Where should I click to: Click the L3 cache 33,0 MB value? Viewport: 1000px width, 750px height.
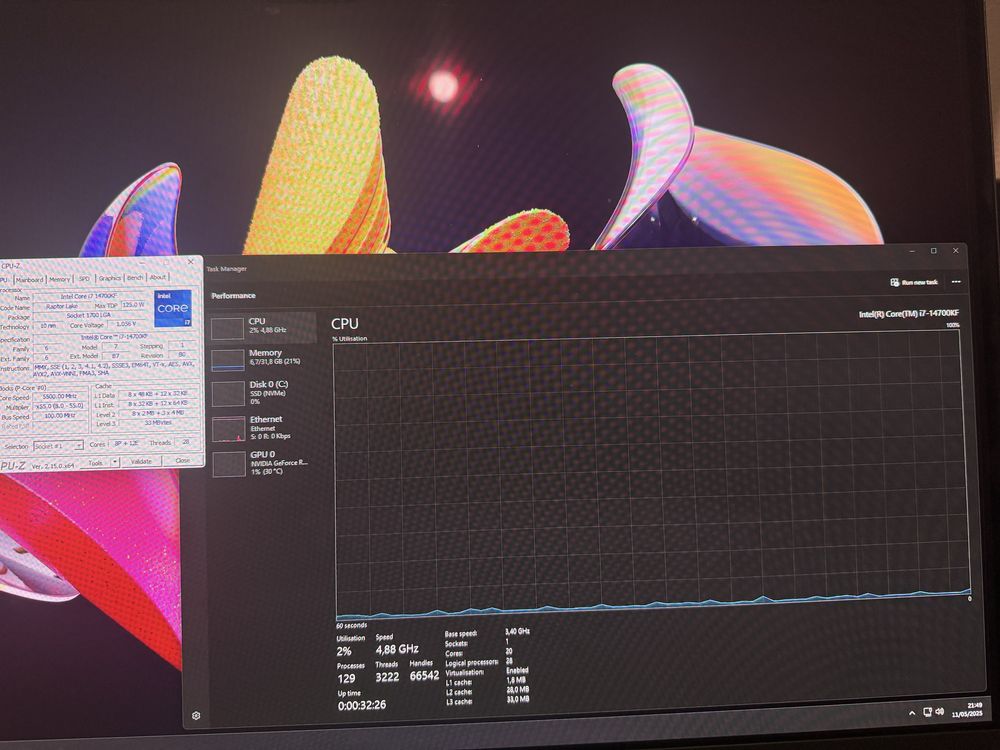[517, 700]
